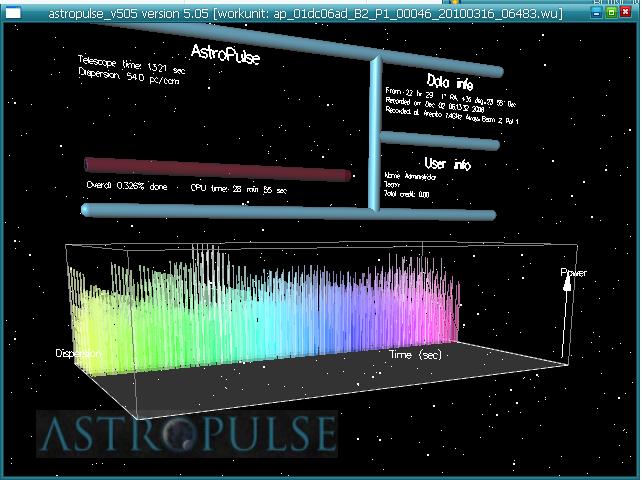Click the window system menu icon in title bar
The width and height of the screenshot is (642, 480).
13,13
